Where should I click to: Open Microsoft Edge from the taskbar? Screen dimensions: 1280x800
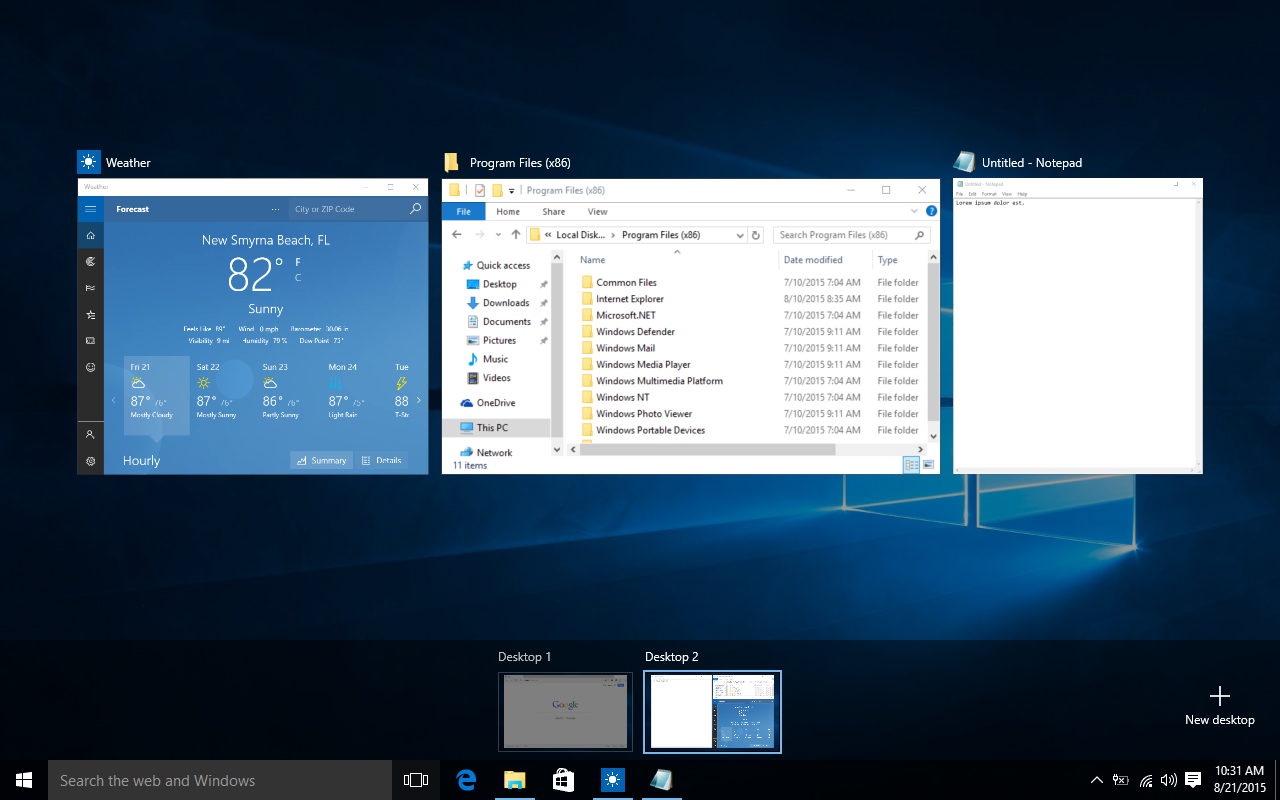466,780
